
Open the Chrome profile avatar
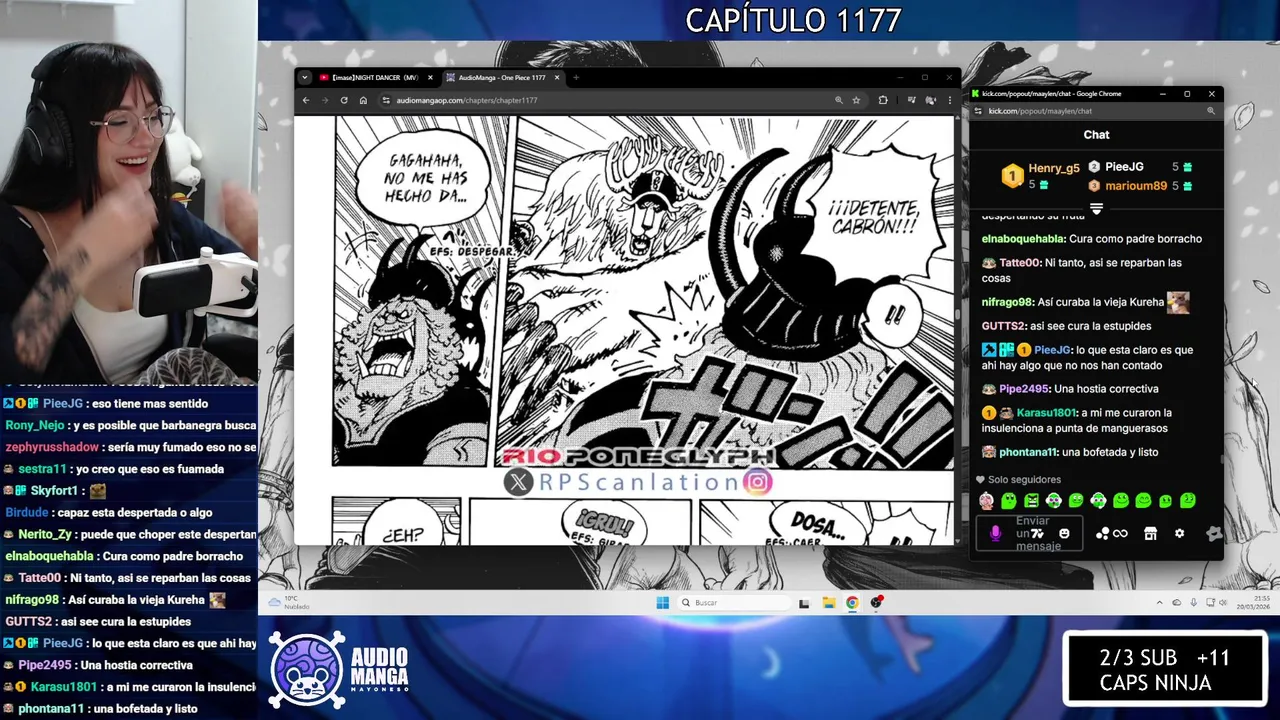click(930, 100)
